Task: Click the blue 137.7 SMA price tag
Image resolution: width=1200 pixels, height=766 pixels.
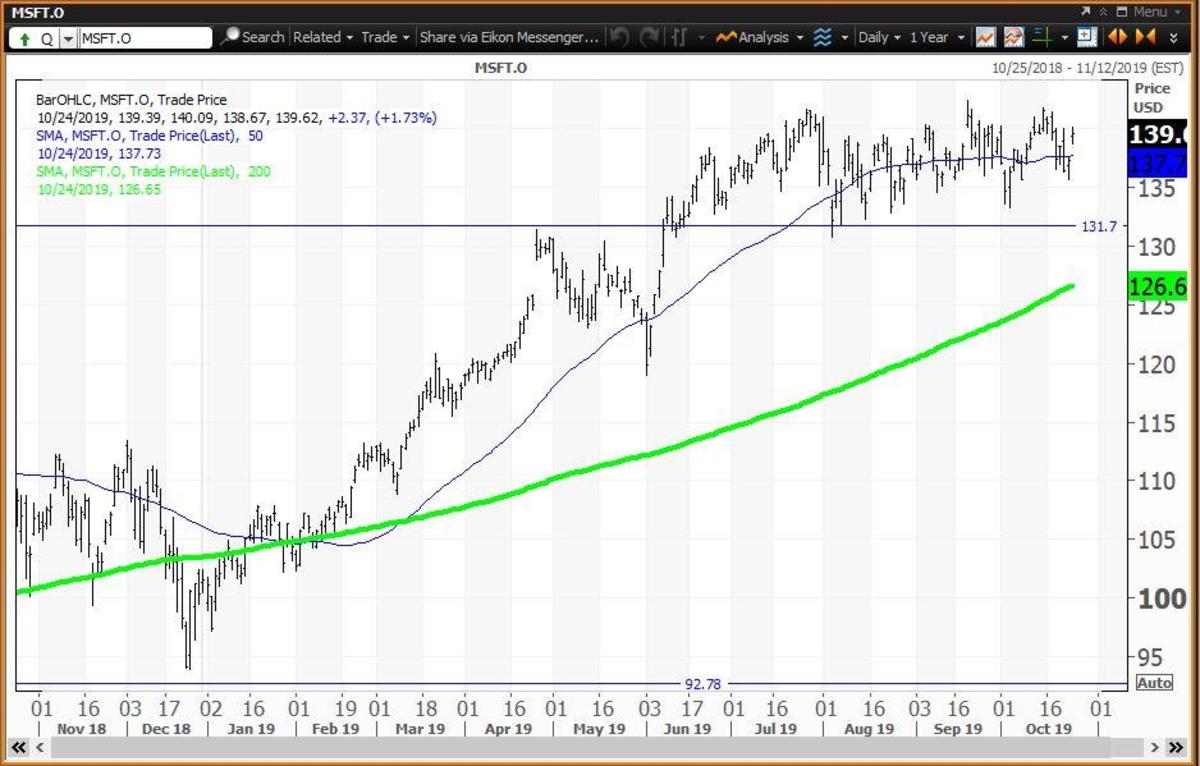Action: [1159, 164]
